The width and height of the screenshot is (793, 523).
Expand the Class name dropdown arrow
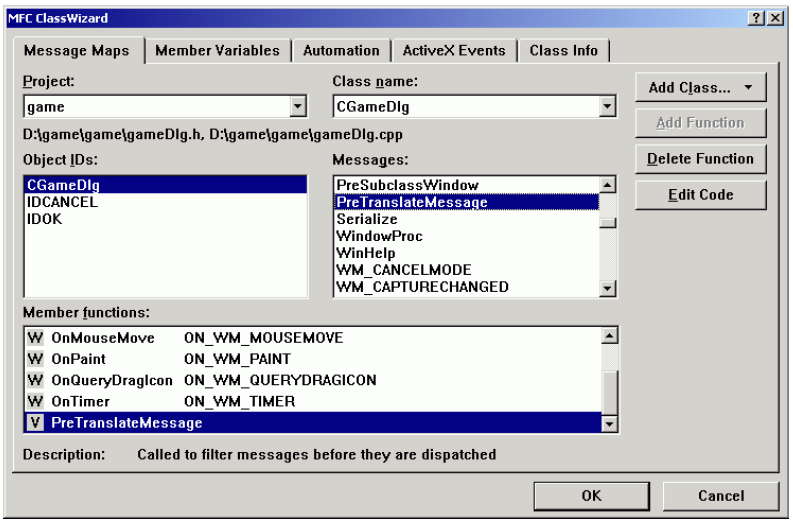coord(607,107)
